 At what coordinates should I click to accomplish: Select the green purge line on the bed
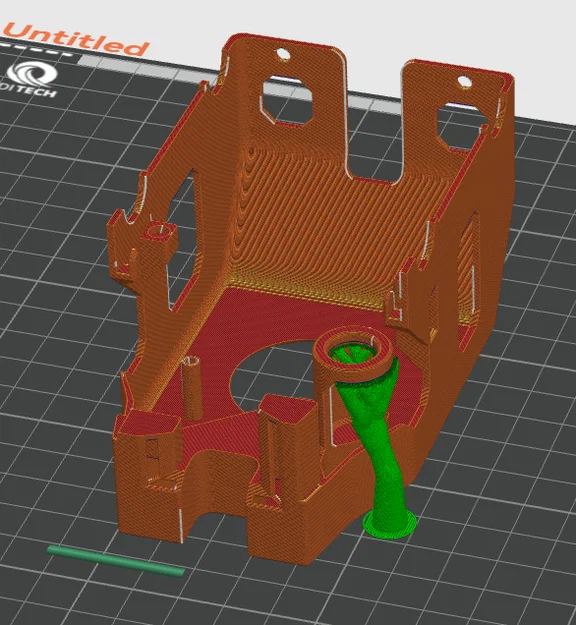coord(116,561)
